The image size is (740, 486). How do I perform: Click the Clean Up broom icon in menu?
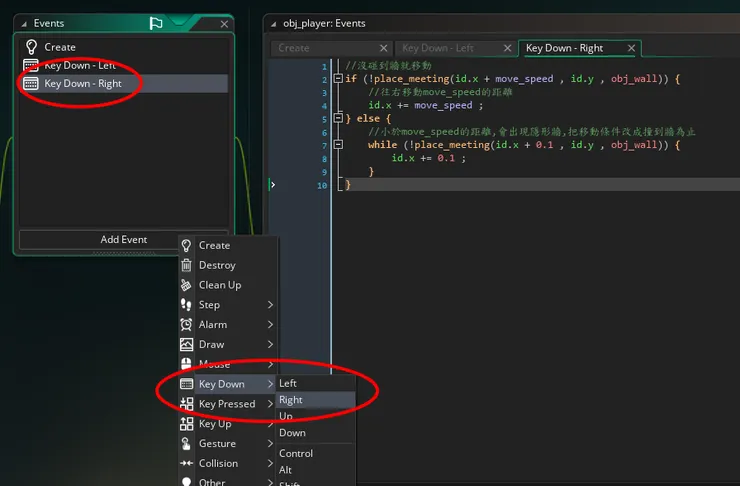(x=186, y=285)
